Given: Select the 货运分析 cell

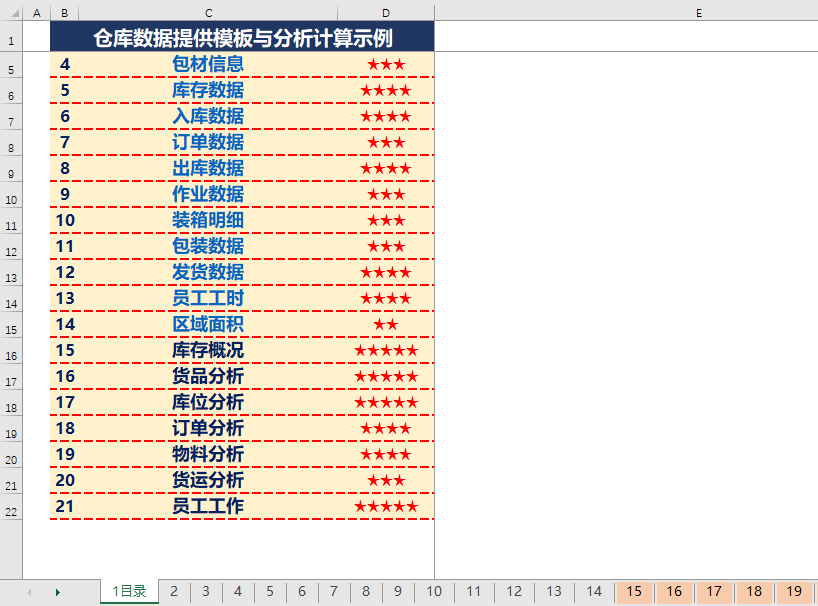Looking at the screenshot, I should point(208,480).
